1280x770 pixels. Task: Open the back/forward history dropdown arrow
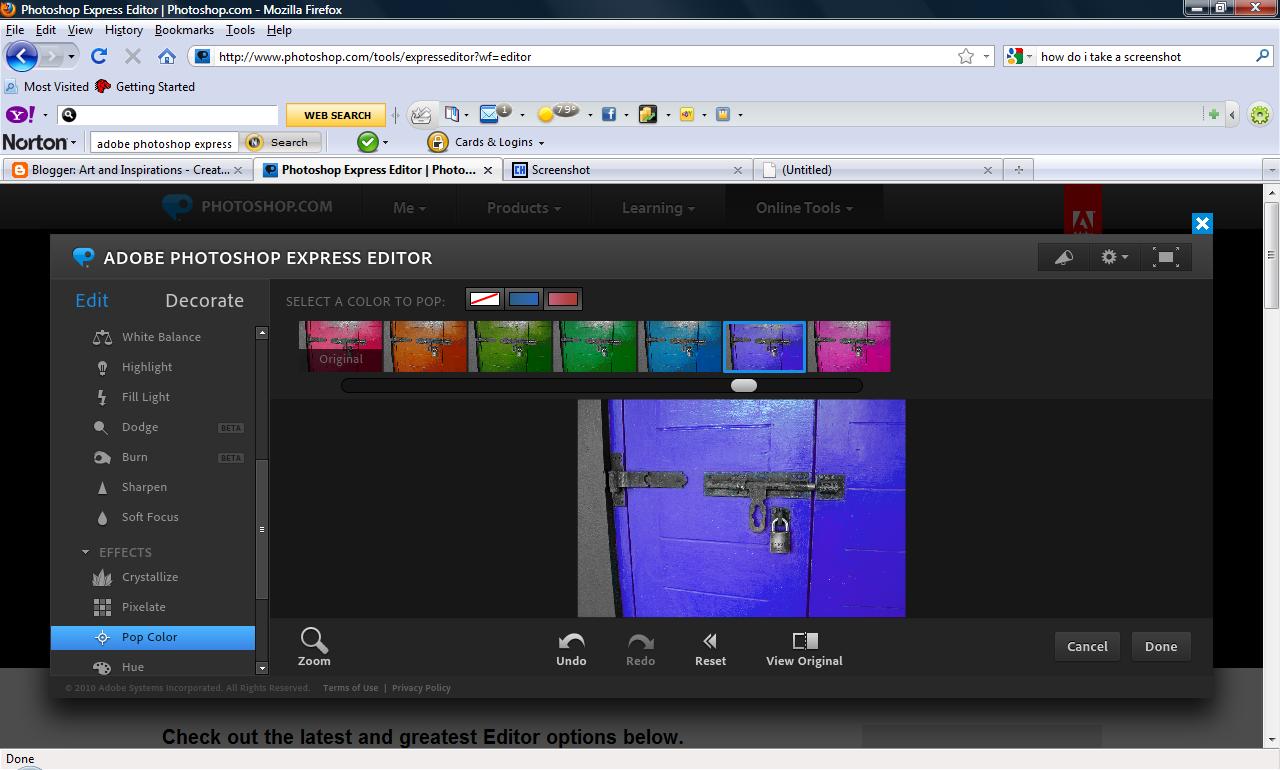(71, 56)
